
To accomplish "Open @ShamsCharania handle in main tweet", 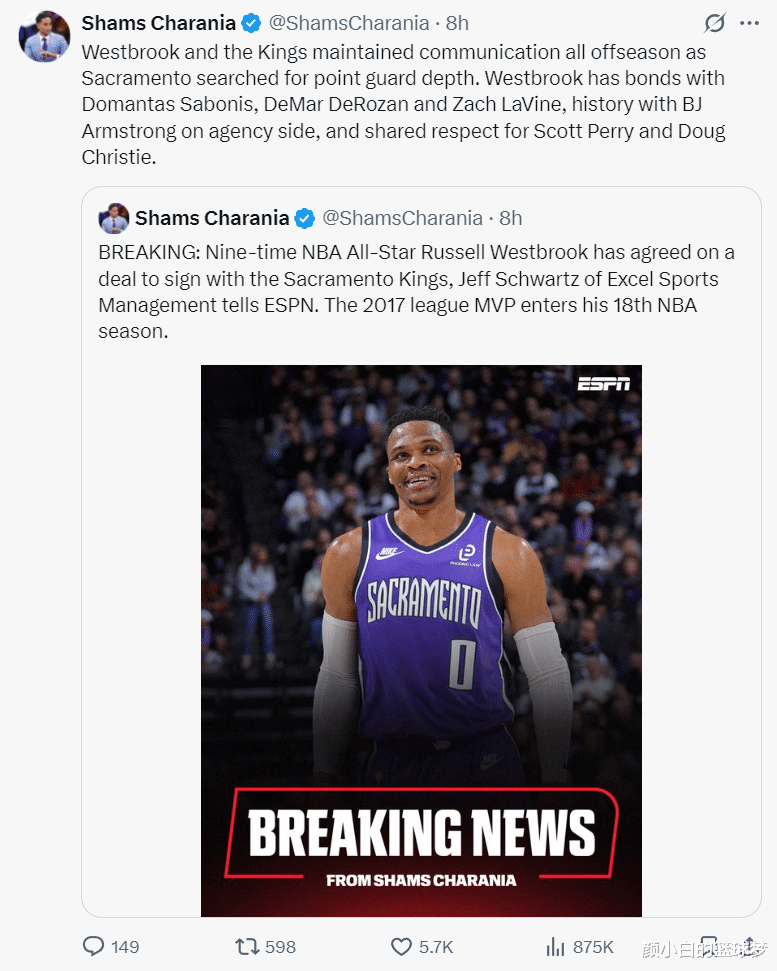I will [349, 24].
